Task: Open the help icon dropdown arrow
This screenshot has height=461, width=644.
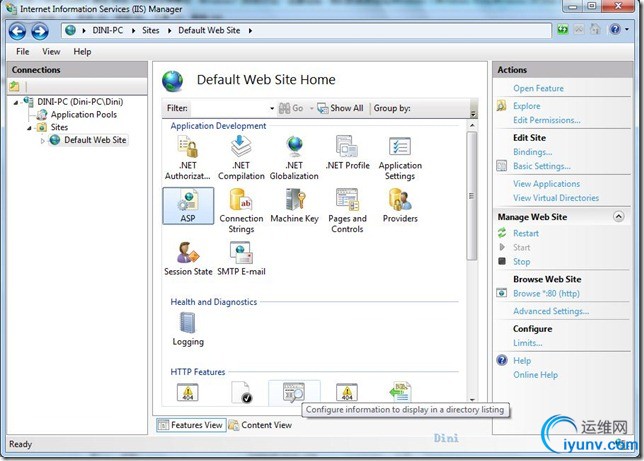Action: tap(627, 30)
